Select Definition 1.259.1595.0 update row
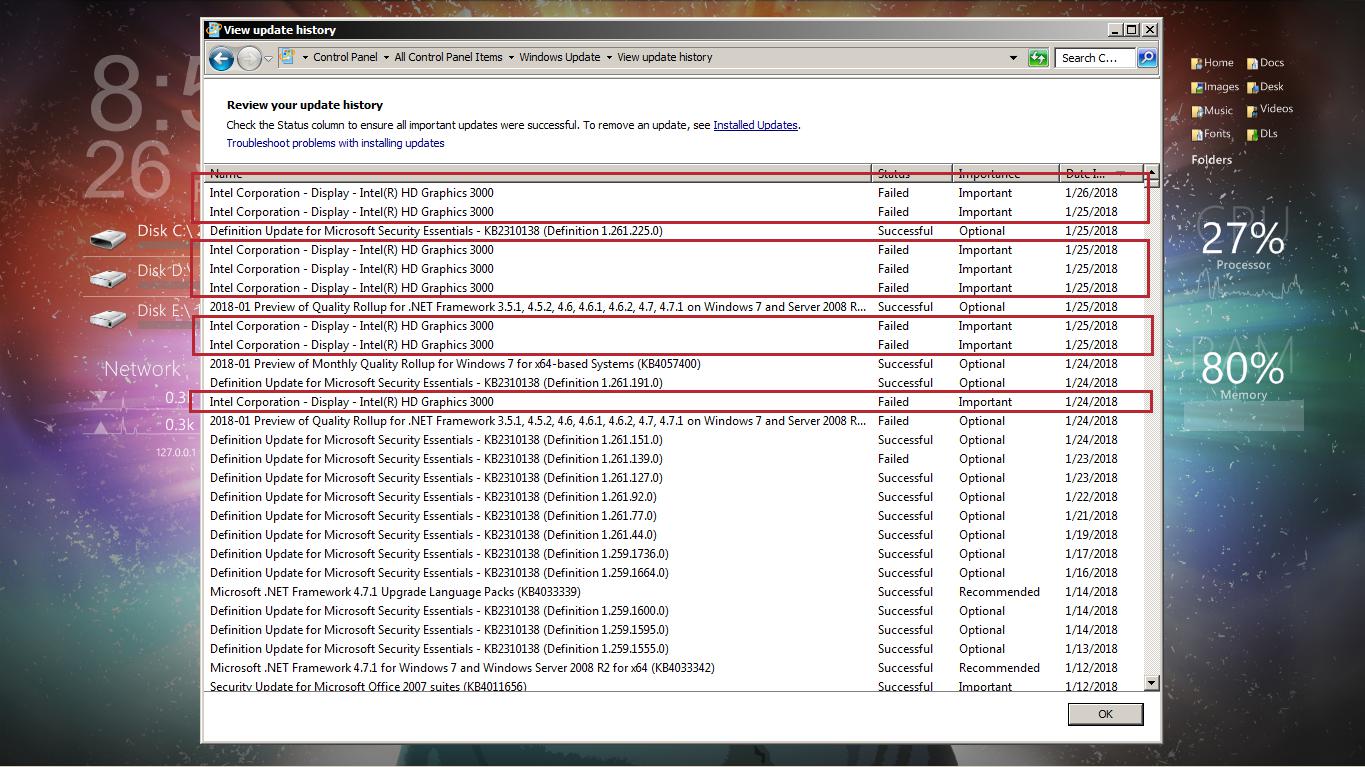1365x767 pixels. pos(674,630)
